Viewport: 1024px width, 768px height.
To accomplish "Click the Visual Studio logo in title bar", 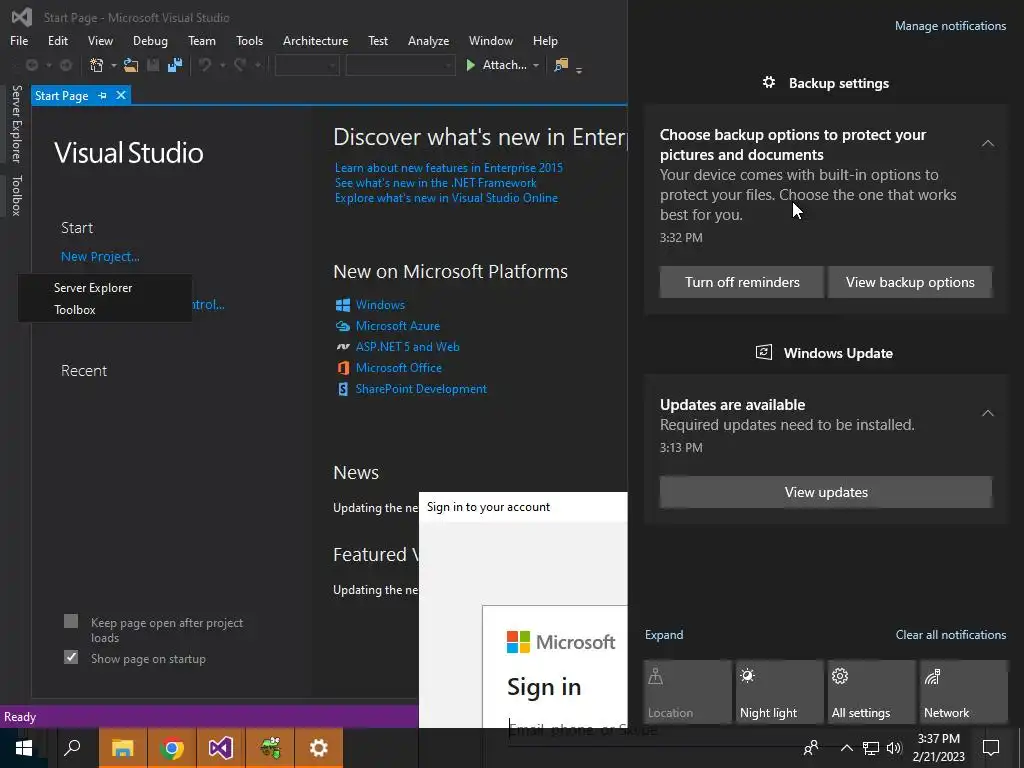I will pyautogui.click(x=22, y=17).
